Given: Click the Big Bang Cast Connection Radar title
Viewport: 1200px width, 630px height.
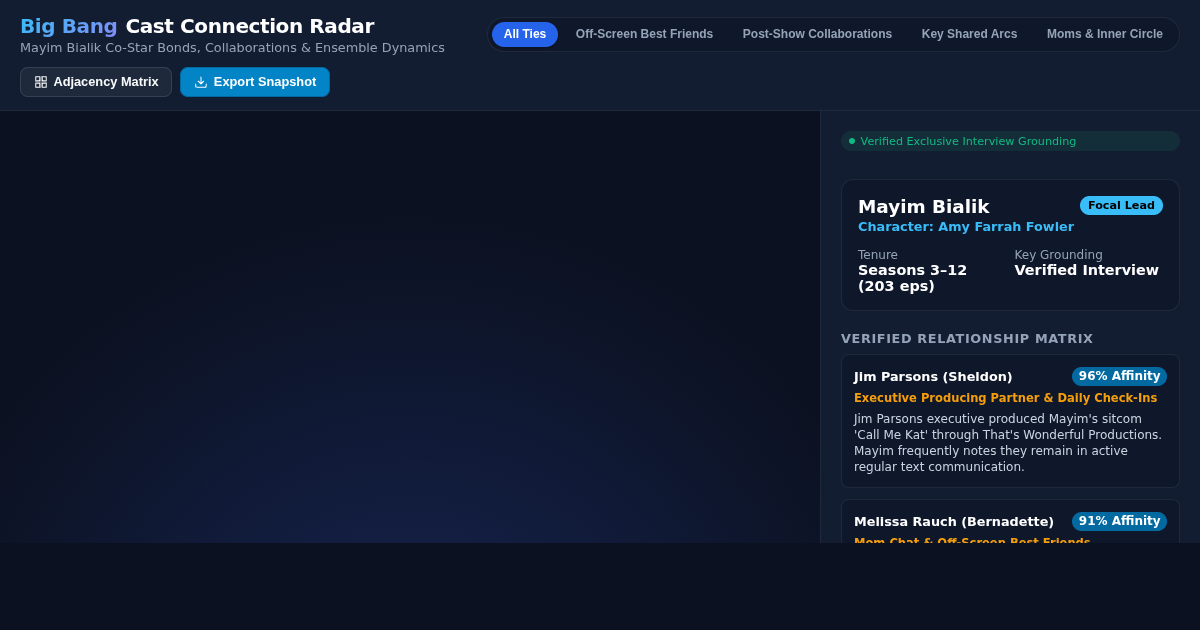Looking at the screenshot, I should click(x=197, y=26).
